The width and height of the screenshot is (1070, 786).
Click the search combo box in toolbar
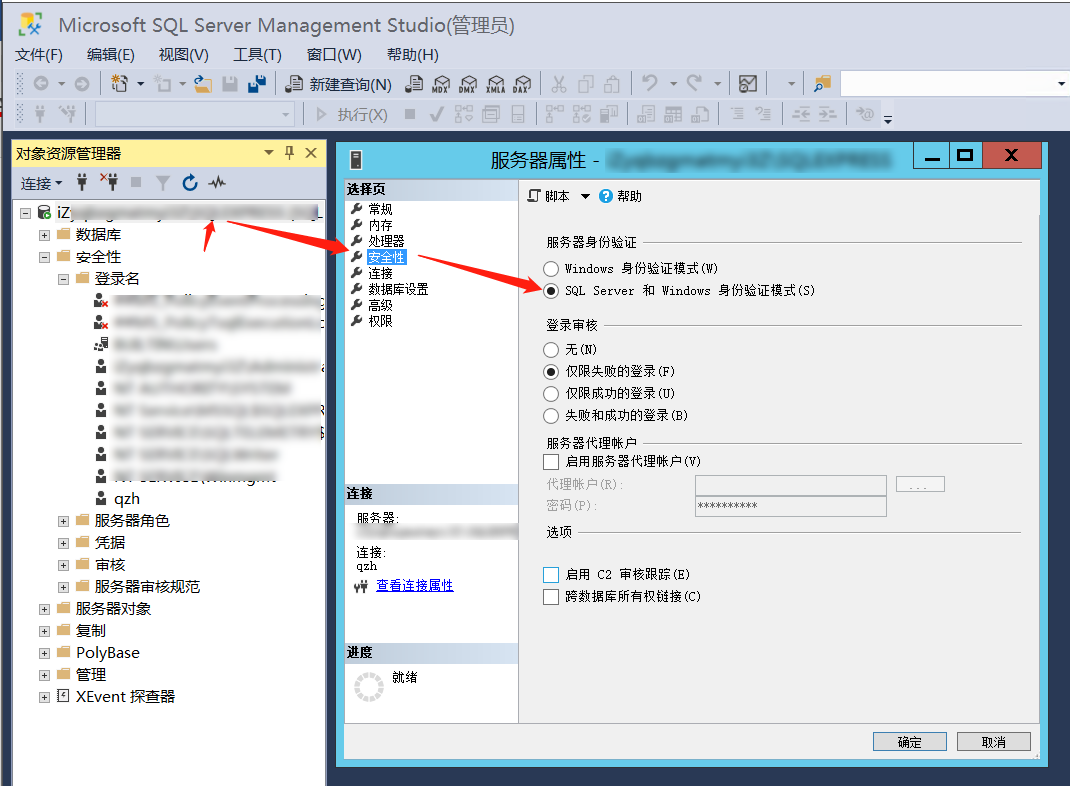954,84
